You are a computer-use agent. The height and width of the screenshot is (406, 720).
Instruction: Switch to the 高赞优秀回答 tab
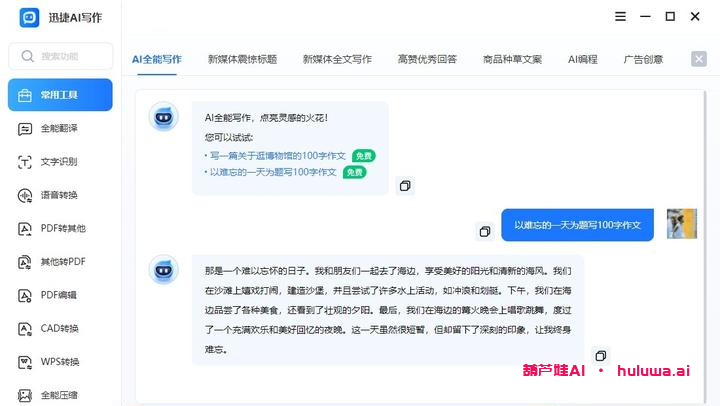coord(428,59)
